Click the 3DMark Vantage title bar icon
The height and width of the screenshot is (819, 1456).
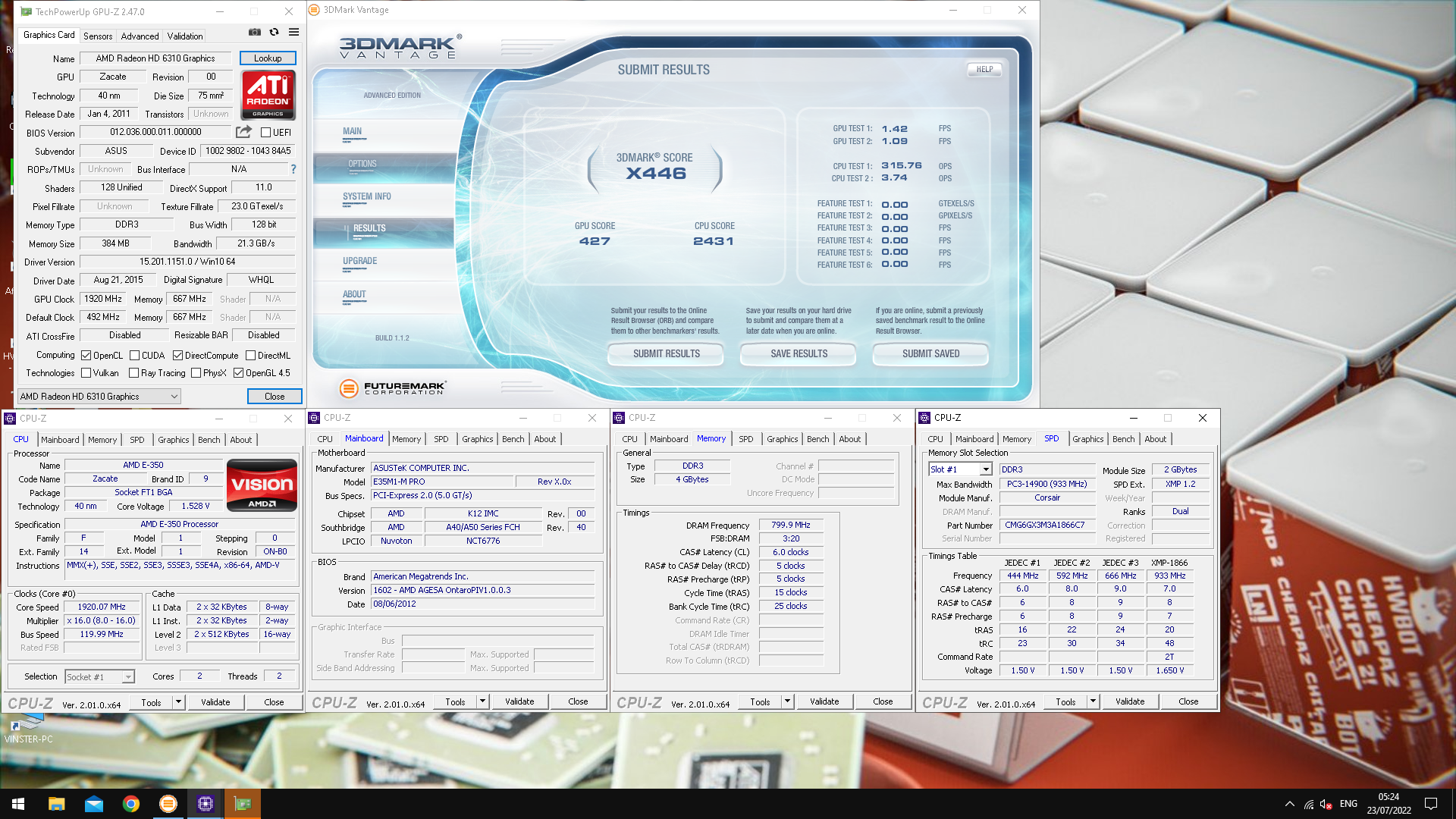pos(314,10)
